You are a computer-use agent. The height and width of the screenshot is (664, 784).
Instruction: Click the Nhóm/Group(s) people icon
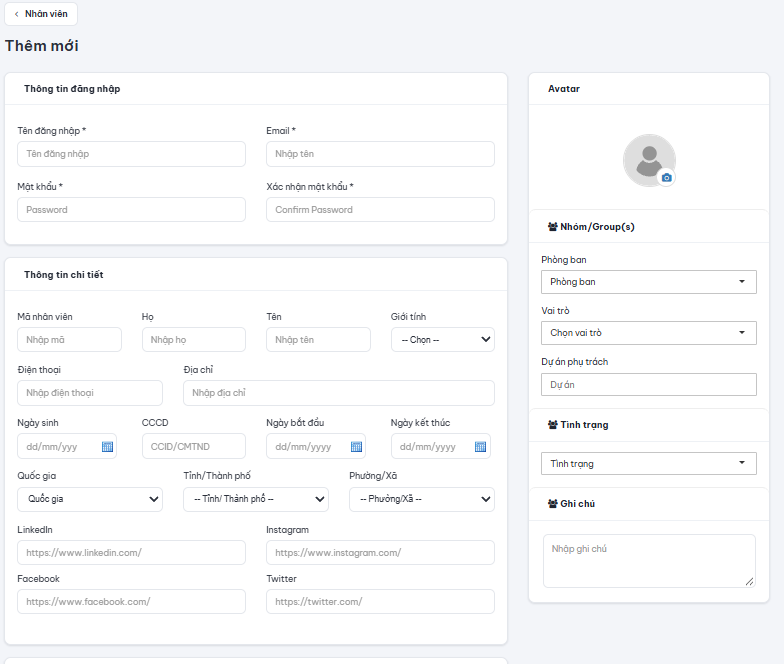(x=552, y=226)
